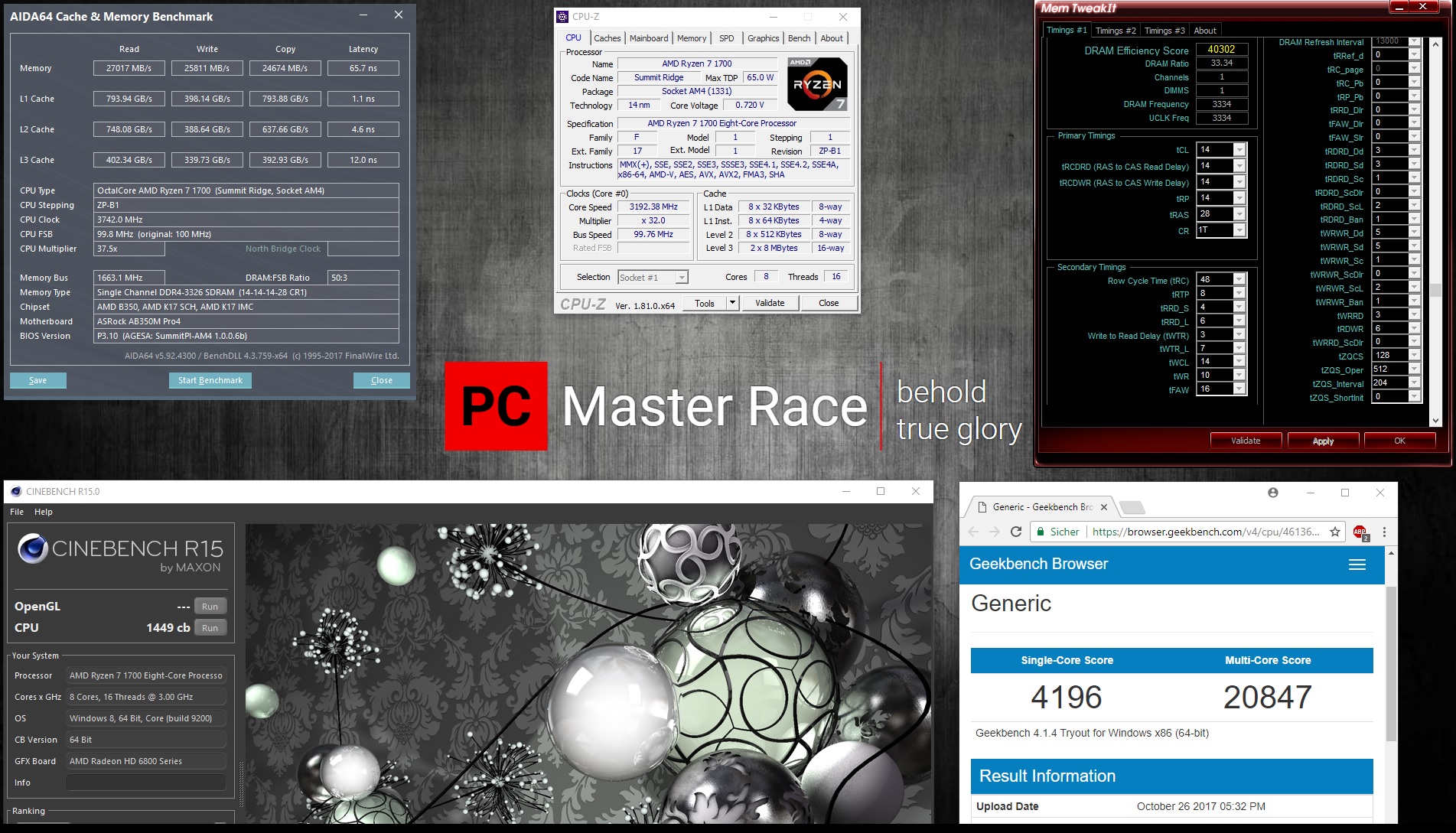Open Geekbench Browser hamburger menu

pos(1357,565)
